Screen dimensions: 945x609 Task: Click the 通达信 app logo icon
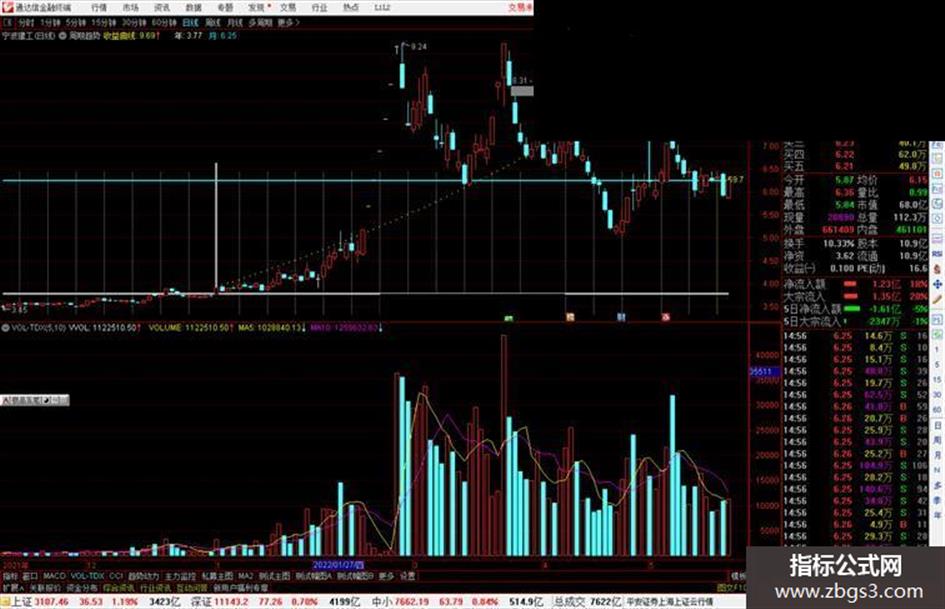(7, 7)
